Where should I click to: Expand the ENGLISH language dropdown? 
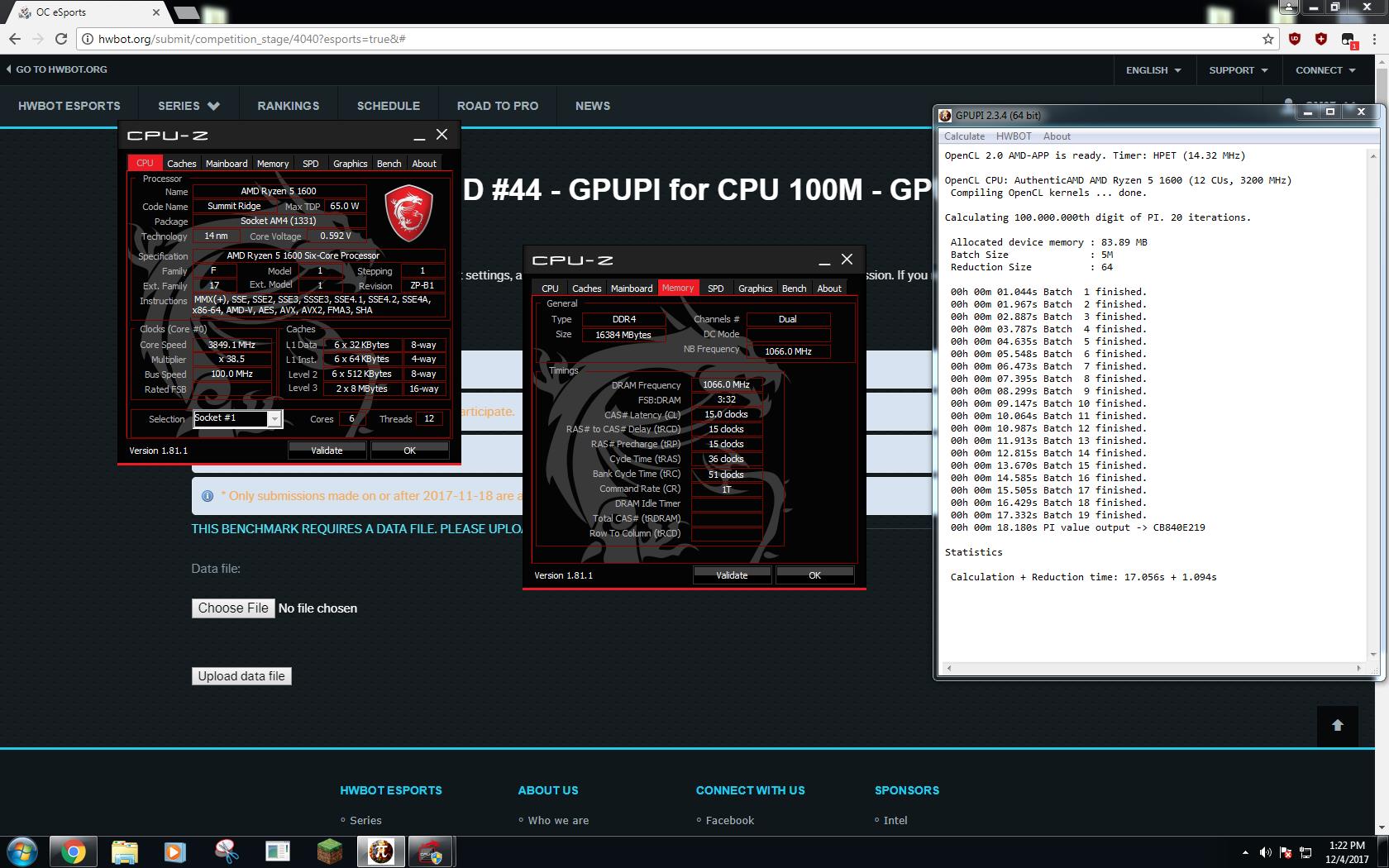1153,70
